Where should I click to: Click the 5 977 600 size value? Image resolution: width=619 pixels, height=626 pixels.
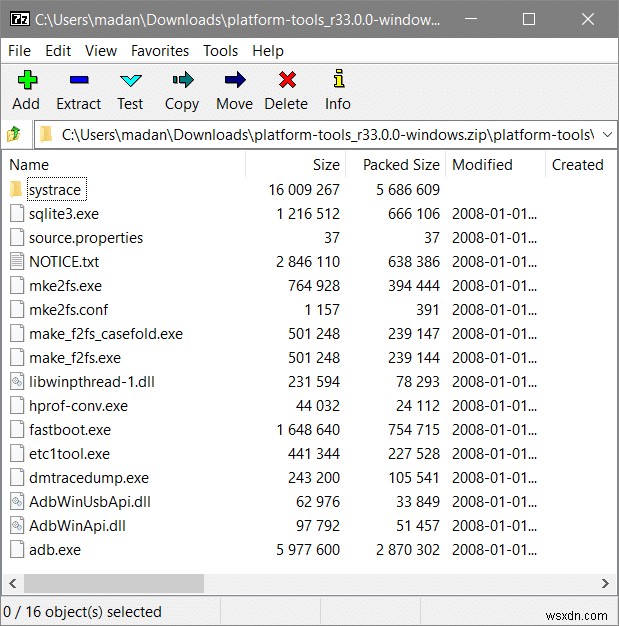[x=308, y=549]
